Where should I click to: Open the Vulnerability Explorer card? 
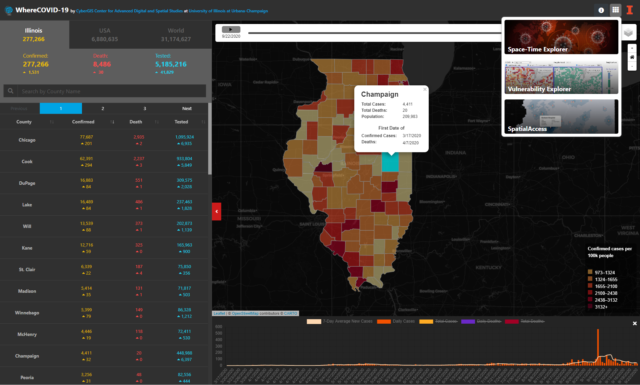[561, 77]
